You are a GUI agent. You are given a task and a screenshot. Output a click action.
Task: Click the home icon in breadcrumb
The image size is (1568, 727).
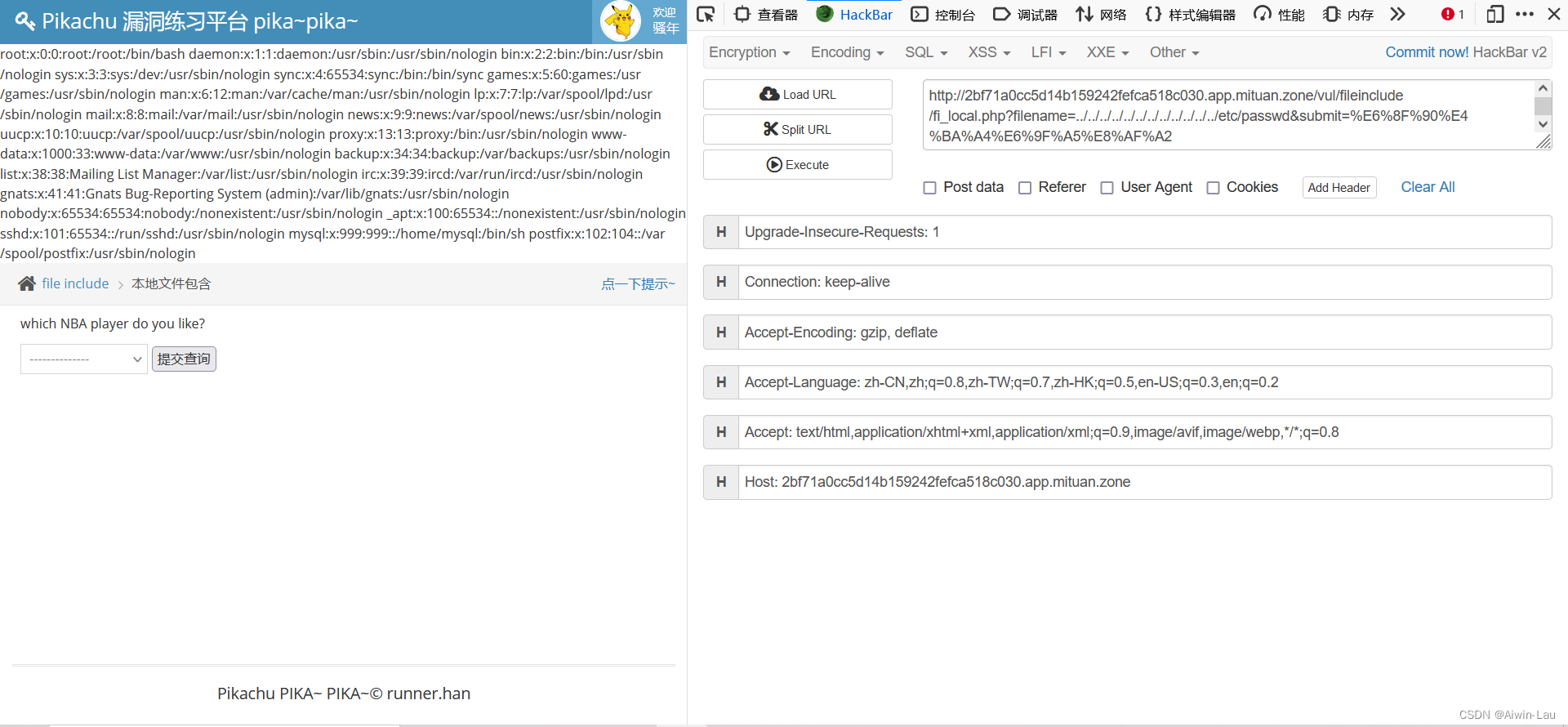click(27, 283)
